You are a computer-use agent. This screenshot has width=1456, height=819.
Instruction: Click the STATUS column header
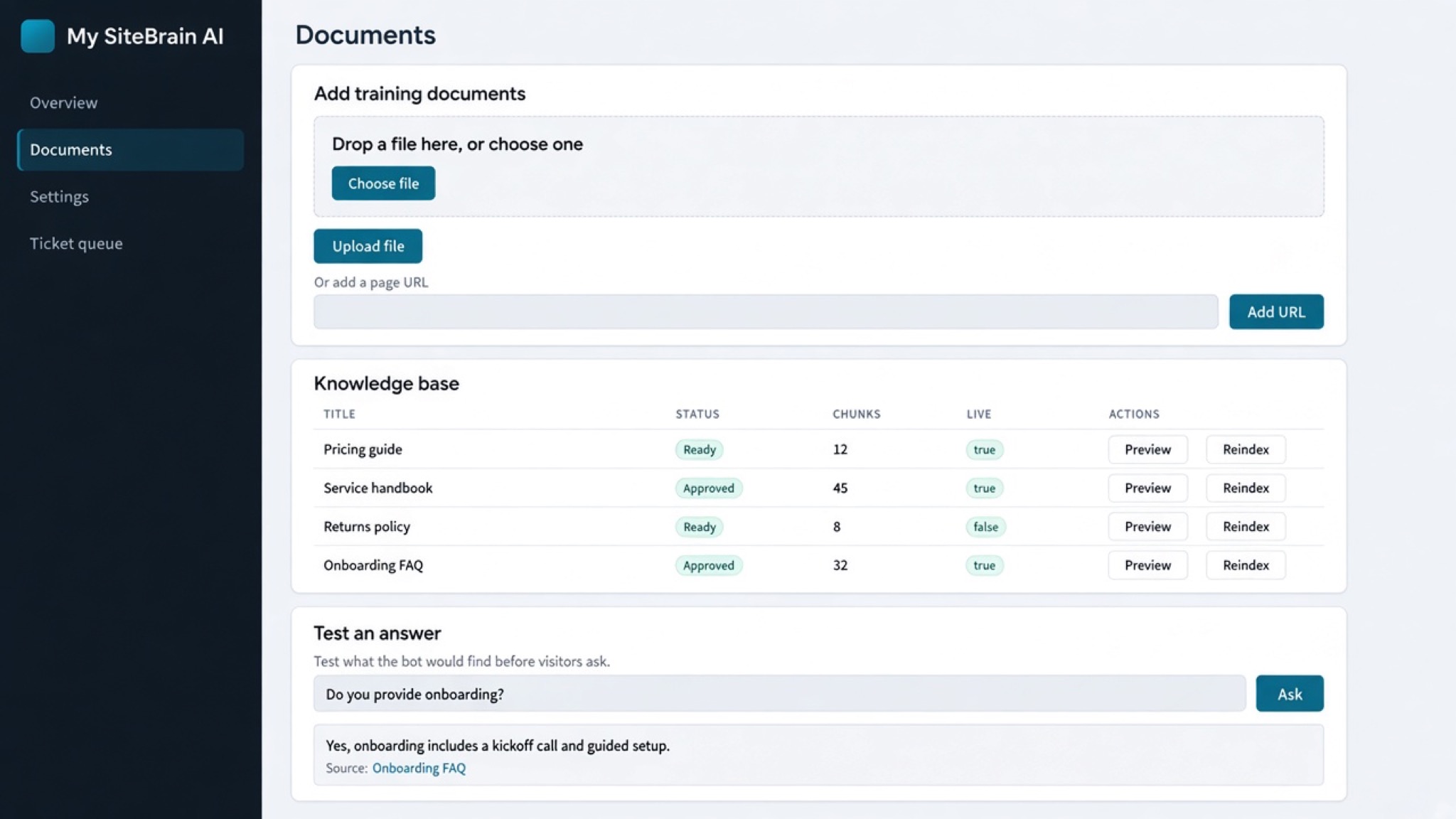pyautogui.click(x=697, y=414)
